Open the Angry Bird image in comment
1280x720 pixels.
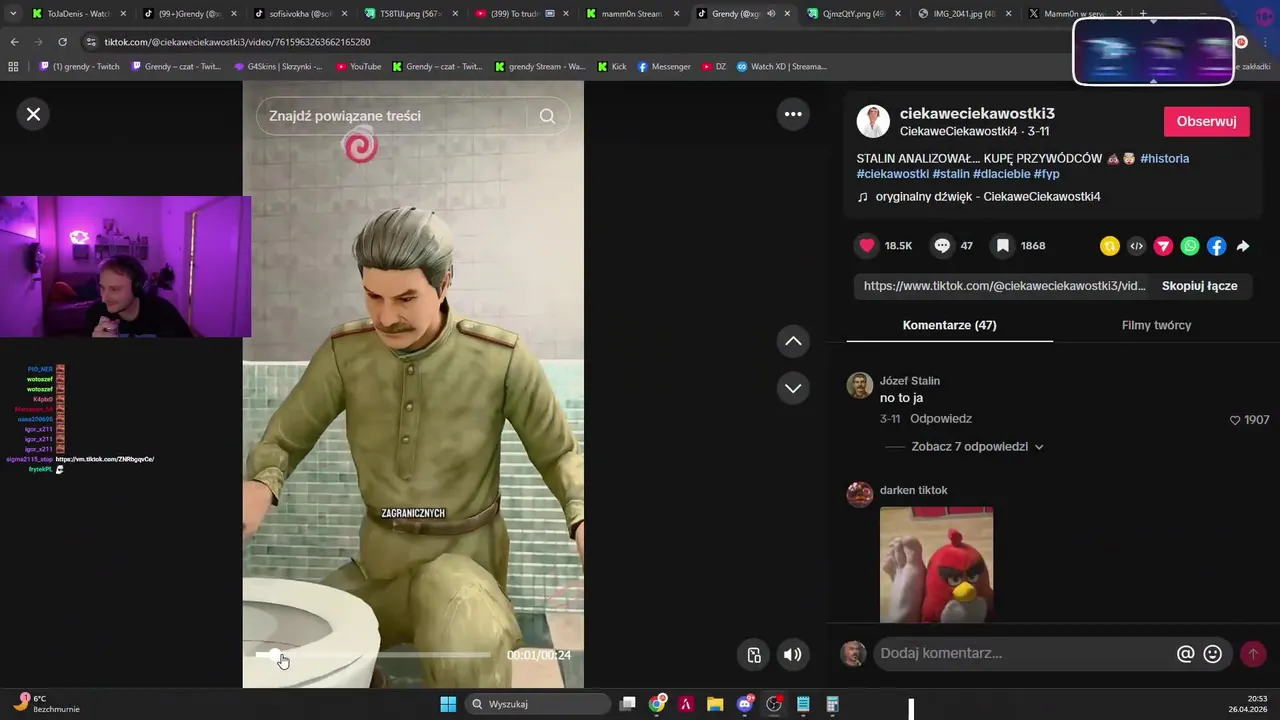(x=936, y=565)
